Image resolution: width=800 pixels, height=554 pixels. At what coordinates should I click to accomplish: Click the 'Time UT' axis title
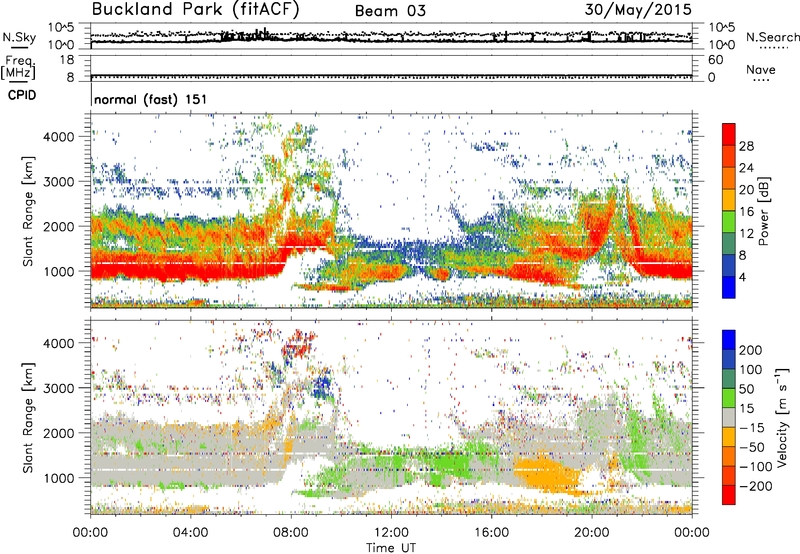tap(391, 548)
